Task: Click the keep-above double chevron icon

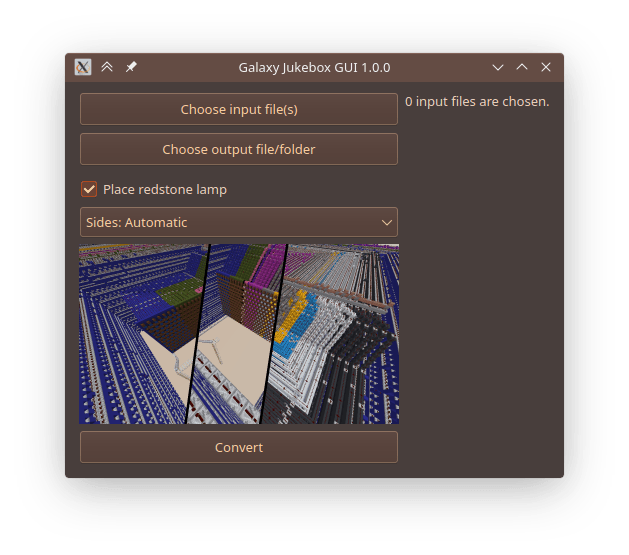Action: [x=107, y=67]
